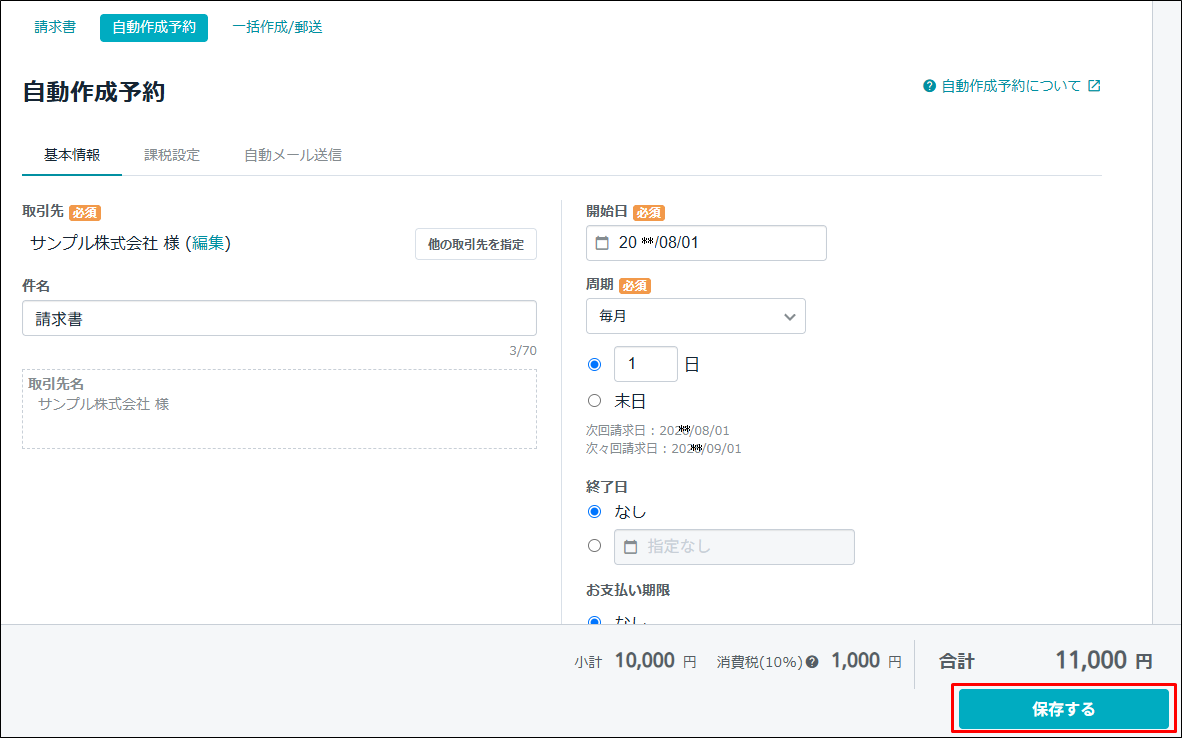This screenshot has height=738, width=1182.
Task: Select the 基本情報 sub-tab
Action: [x=72, y=155]
